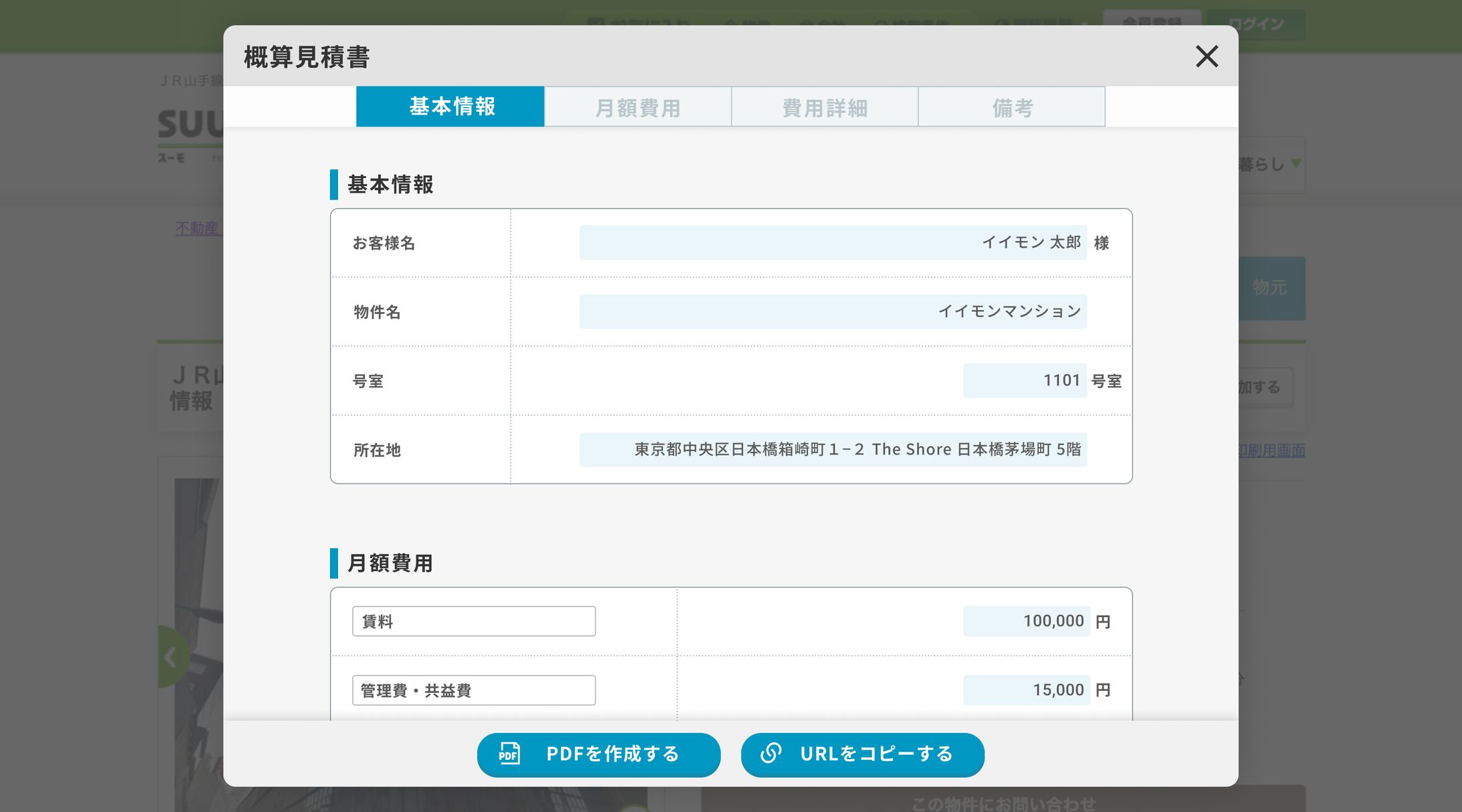Click the 所在地 row label
This screenshot has height=812, width=1462.
click(377, 451)
